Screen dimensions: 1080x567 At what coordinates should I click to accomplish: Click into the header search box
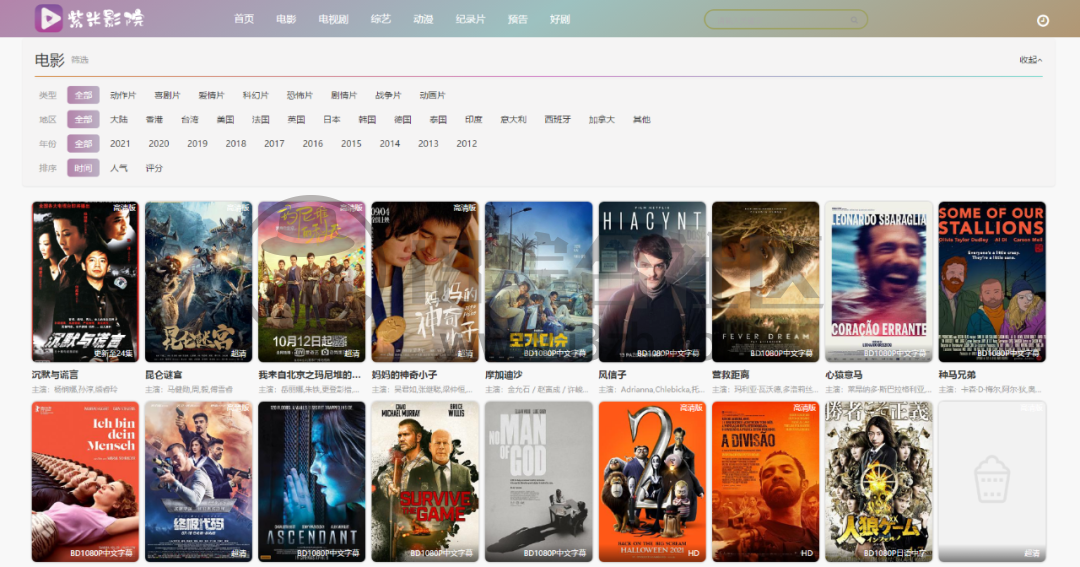(x=785, y=19)
